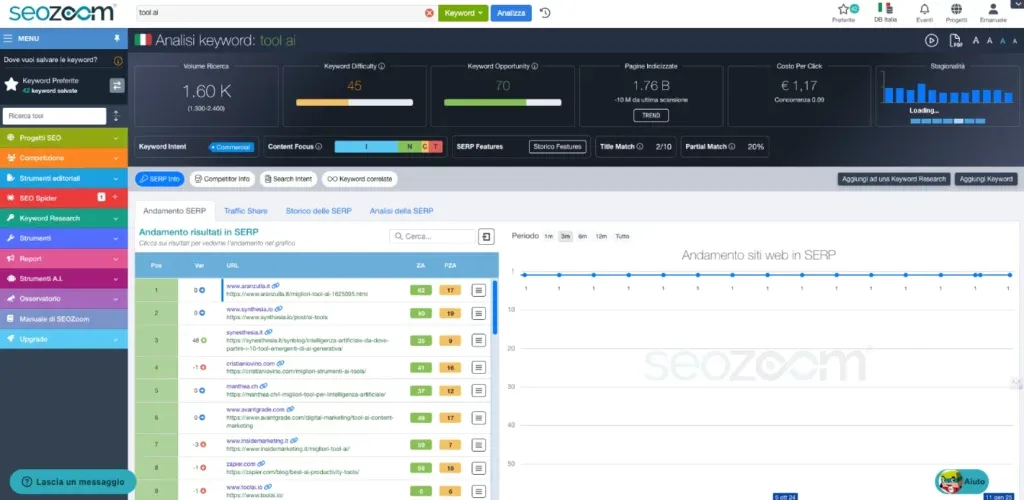The image size is (1024, 500).
Task: Switch to Analisi della SERP tab
Action: click(x=402, y=211)
